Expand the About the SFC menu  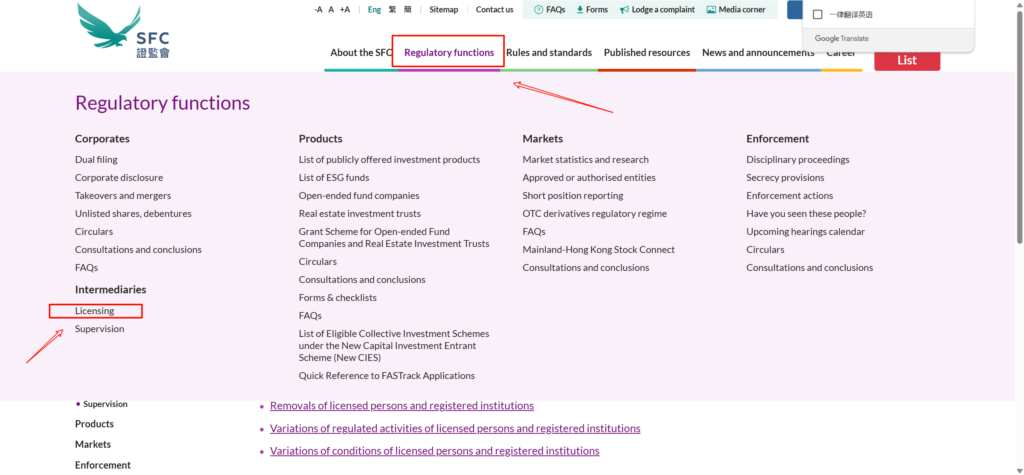pos(361,53)
